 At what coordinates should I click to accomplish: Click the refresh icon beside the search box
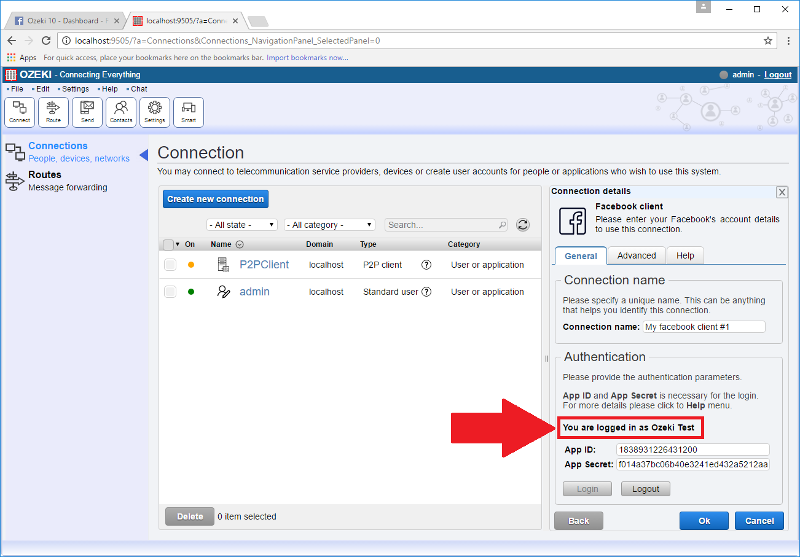(522, 225)
